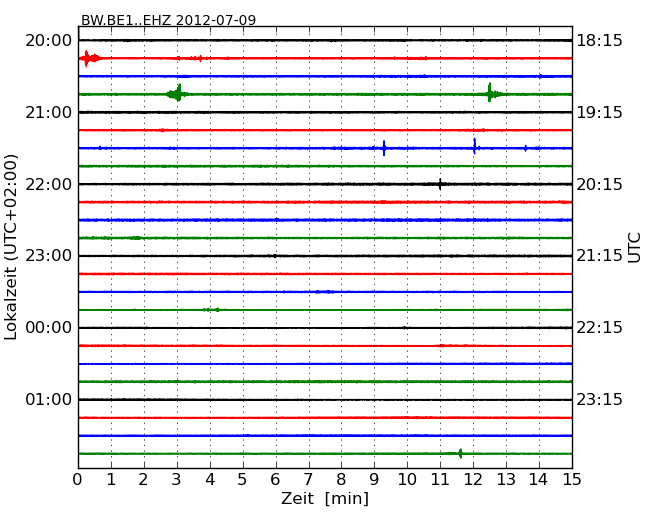
Task: Select the Lokalzeit (UTC+02:00) axis label
Action: click(11, 247)
